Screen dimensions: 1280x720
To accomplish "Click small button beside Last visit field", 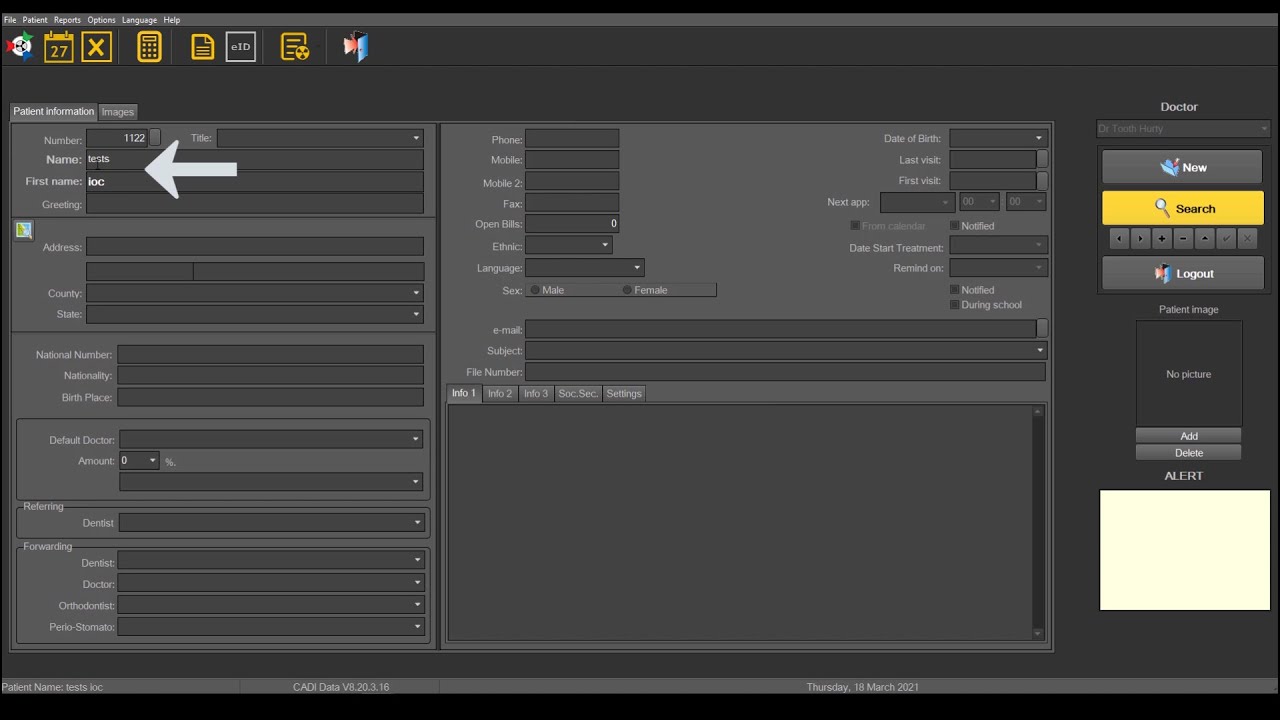I will [1042, 160].
